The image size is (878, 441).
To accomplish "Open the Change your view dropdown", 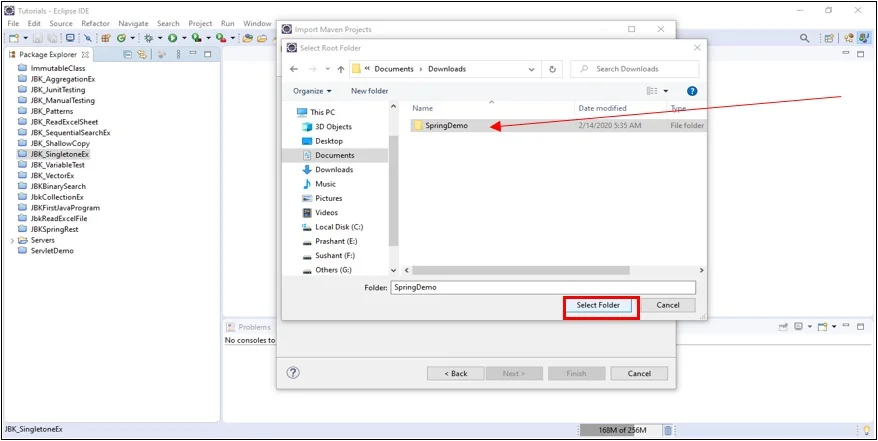I will click(x=666, y=91).
